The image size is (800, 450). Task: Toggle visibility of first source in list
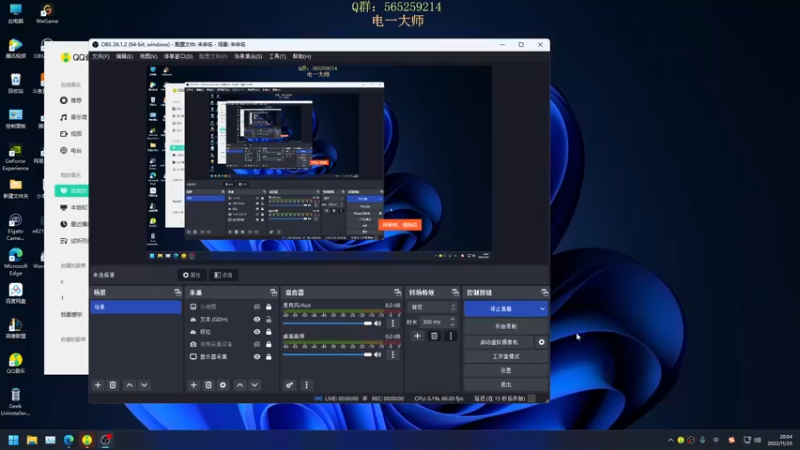[257, 307]
